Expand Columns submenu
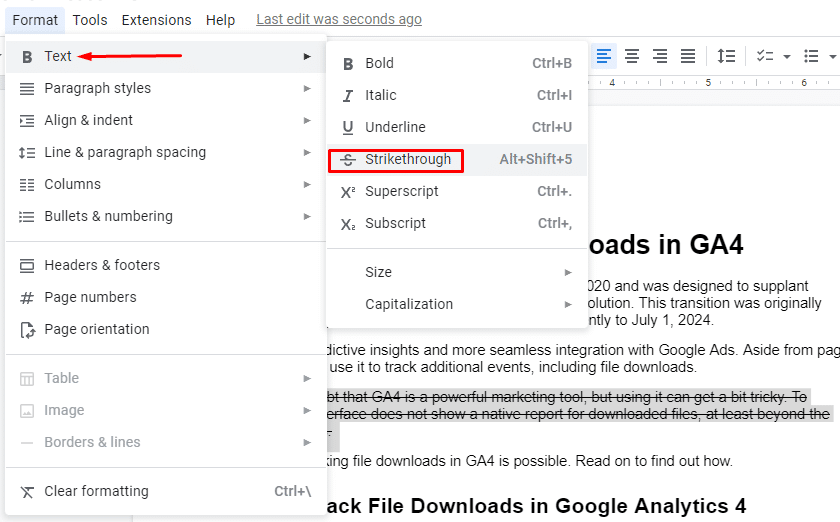 click(x=166, y=184)
